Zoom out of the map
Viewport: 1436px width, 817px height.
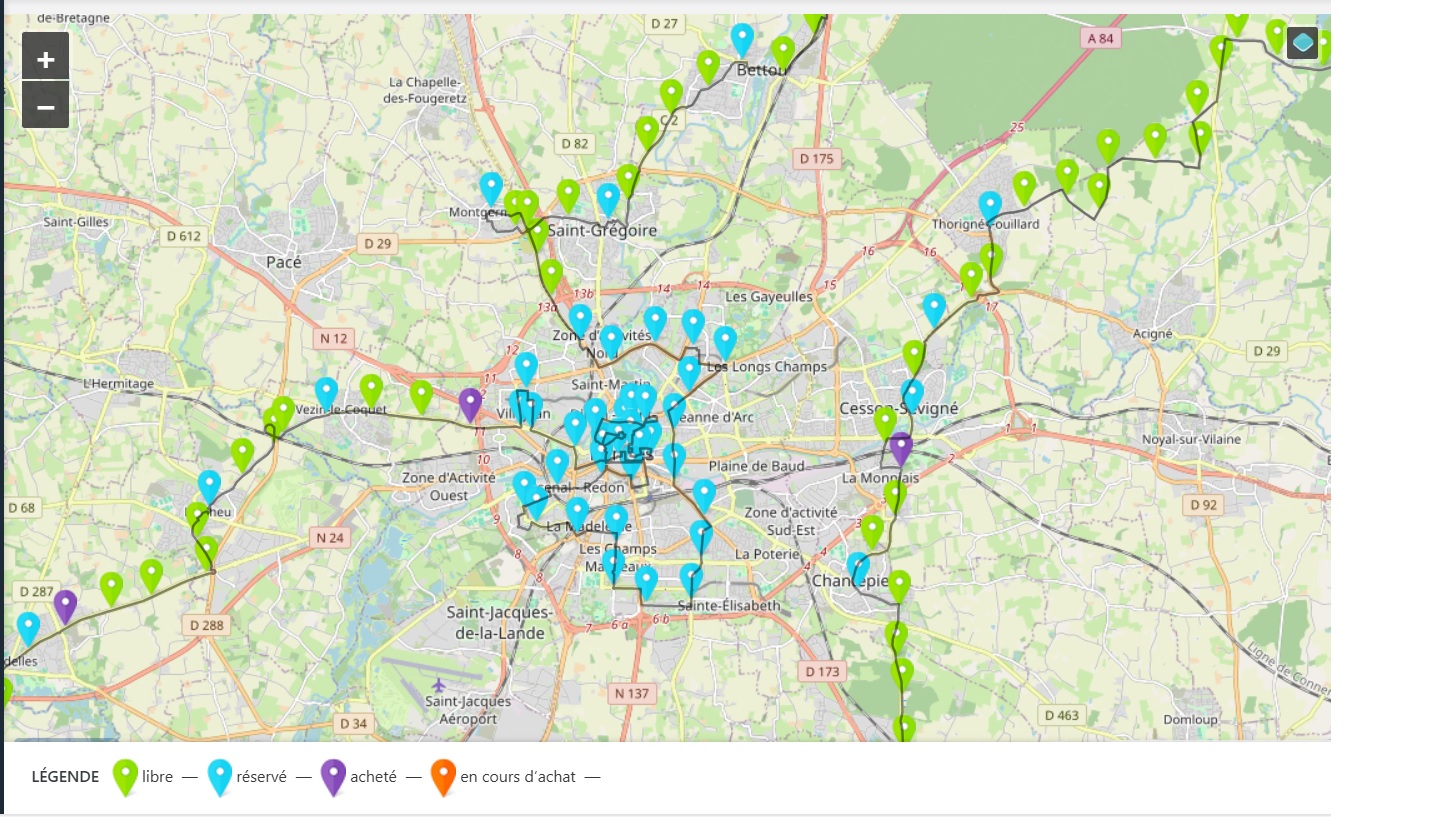pyautogui.click(x=45, y=106)
